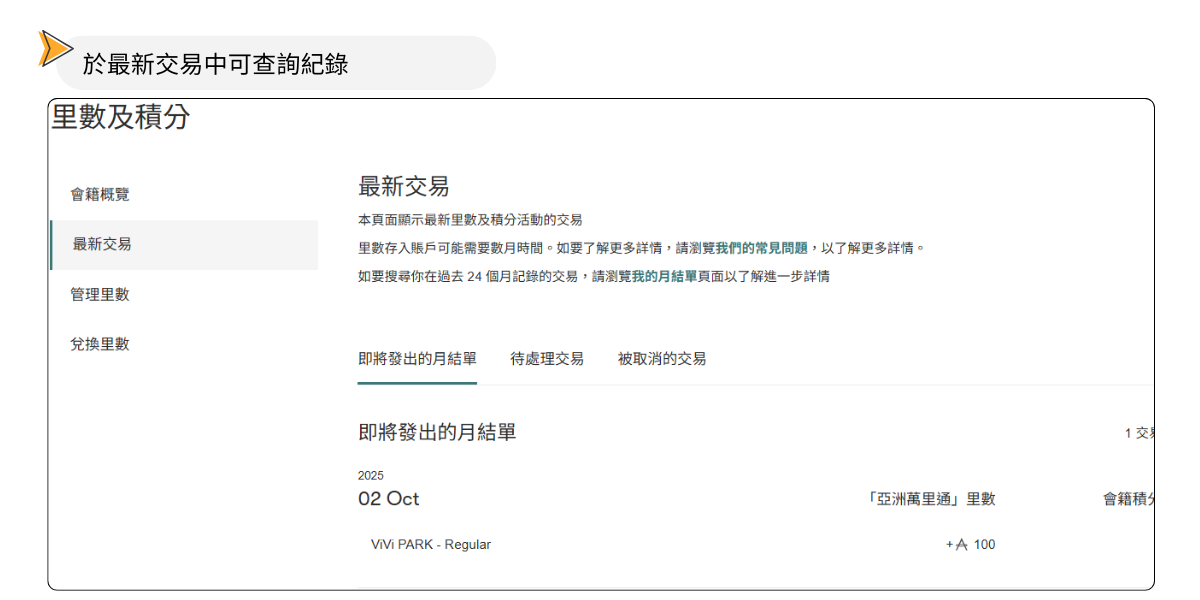The image size is (1200, 600).
Task: Switch to the 即將發出的月結單 tab
Action: [x=417, y=358]
